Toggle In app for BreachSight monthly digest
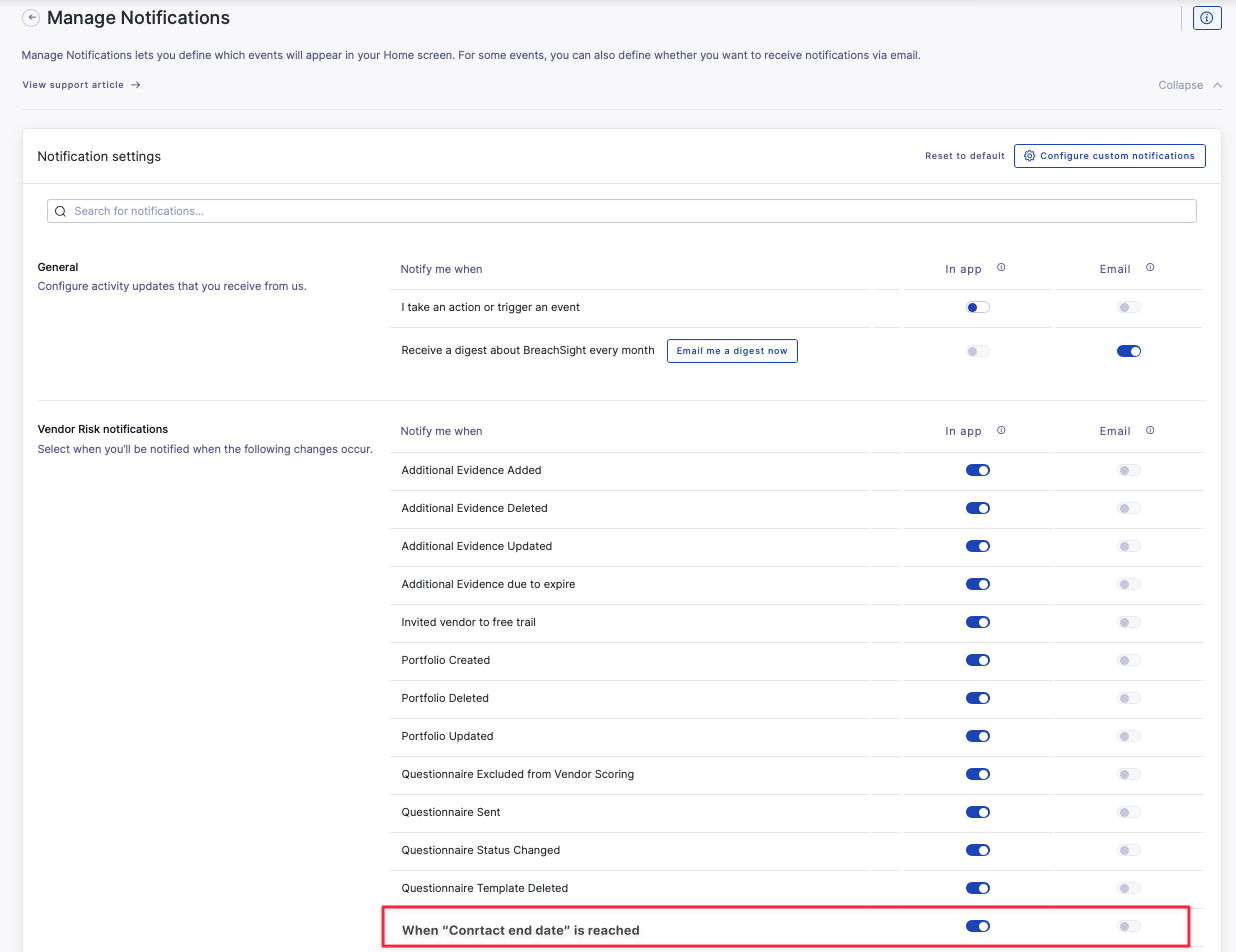Image resolution: width=1236 pixels, height=952 pixels. (978, 351)
